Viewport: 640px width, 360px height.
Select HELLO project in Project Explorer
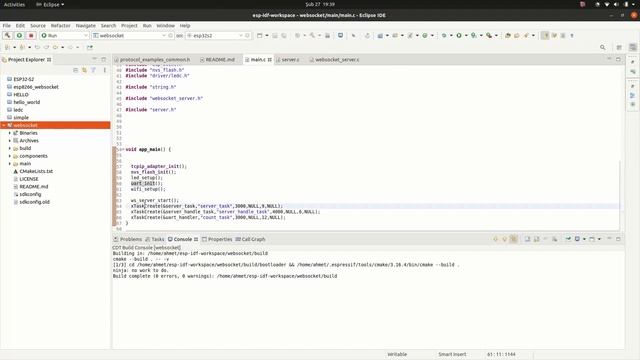(21, 95)
